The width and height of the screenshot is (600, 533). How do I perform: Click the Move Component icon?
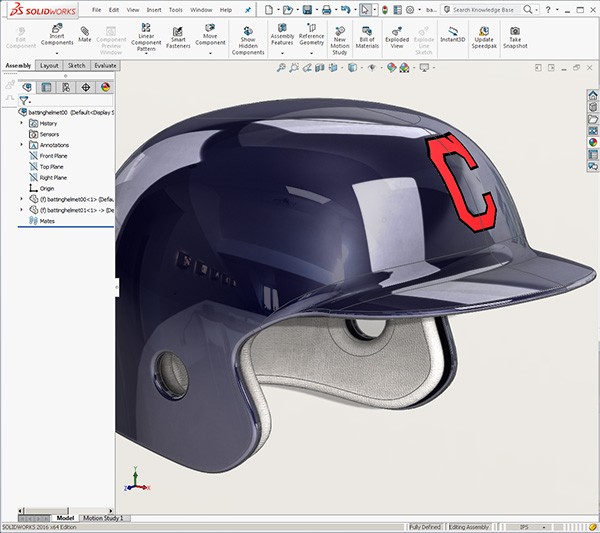(x=210, y=28)
